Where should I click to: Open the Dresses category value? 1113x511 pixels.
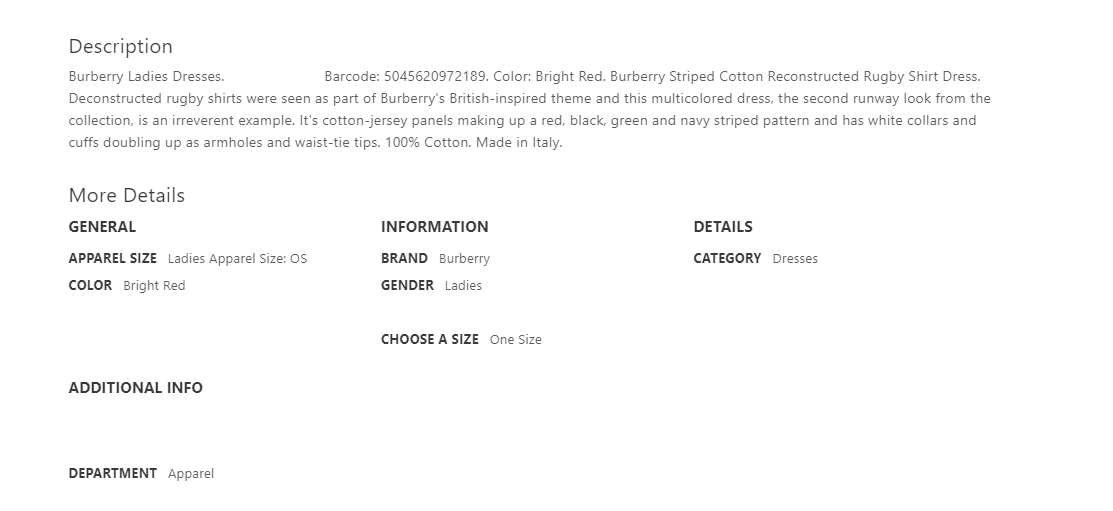[795, 259]
